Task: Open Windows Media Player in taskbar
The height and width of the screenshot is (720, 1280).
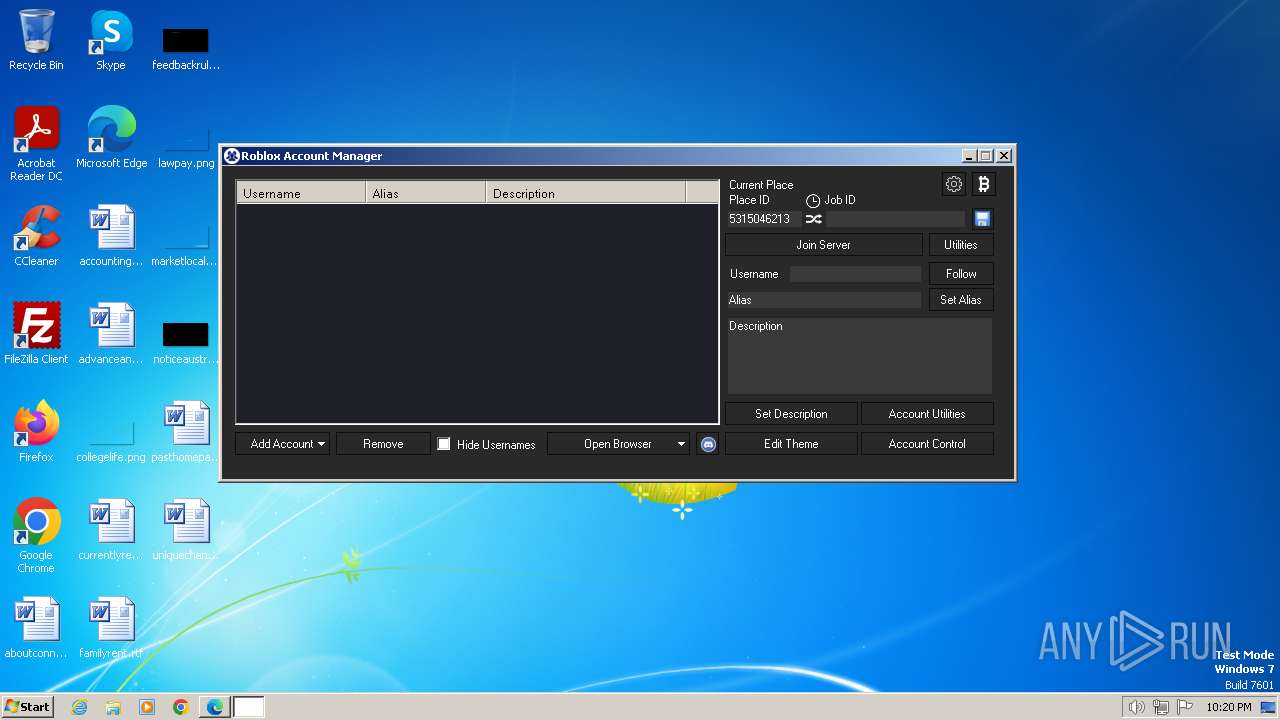Action: tap(147, 707)
